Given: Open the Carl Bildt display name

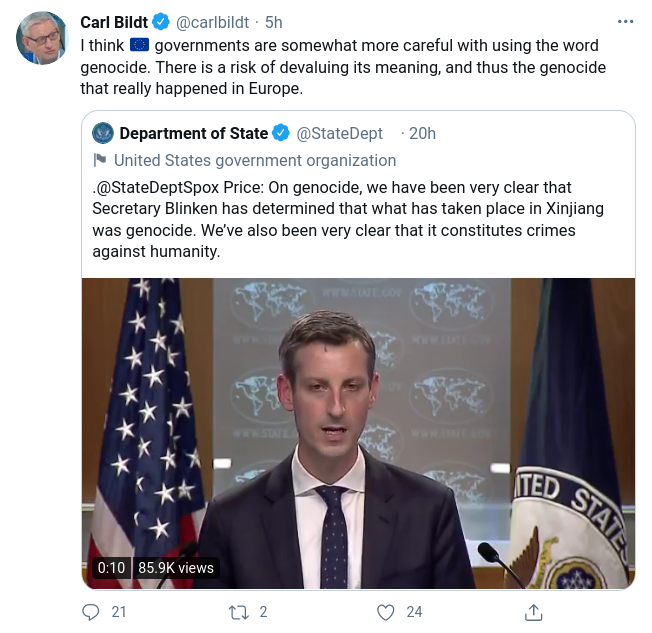Looking at the screenshot, I should (x=115, y=23).
